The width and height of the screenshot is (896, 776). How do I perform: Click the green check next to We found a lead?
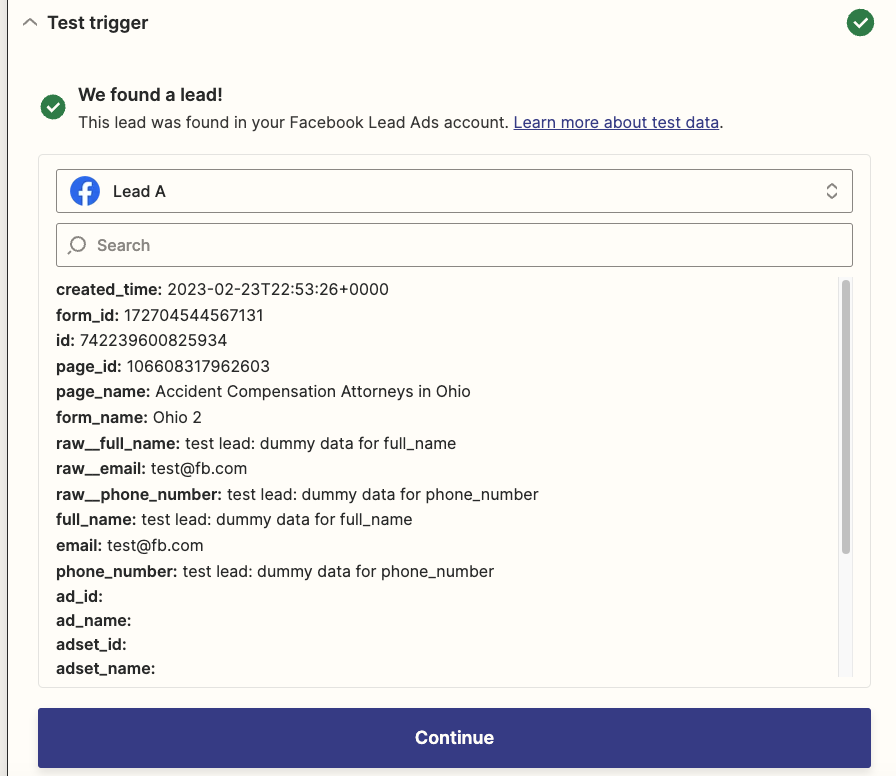(53, 107)
